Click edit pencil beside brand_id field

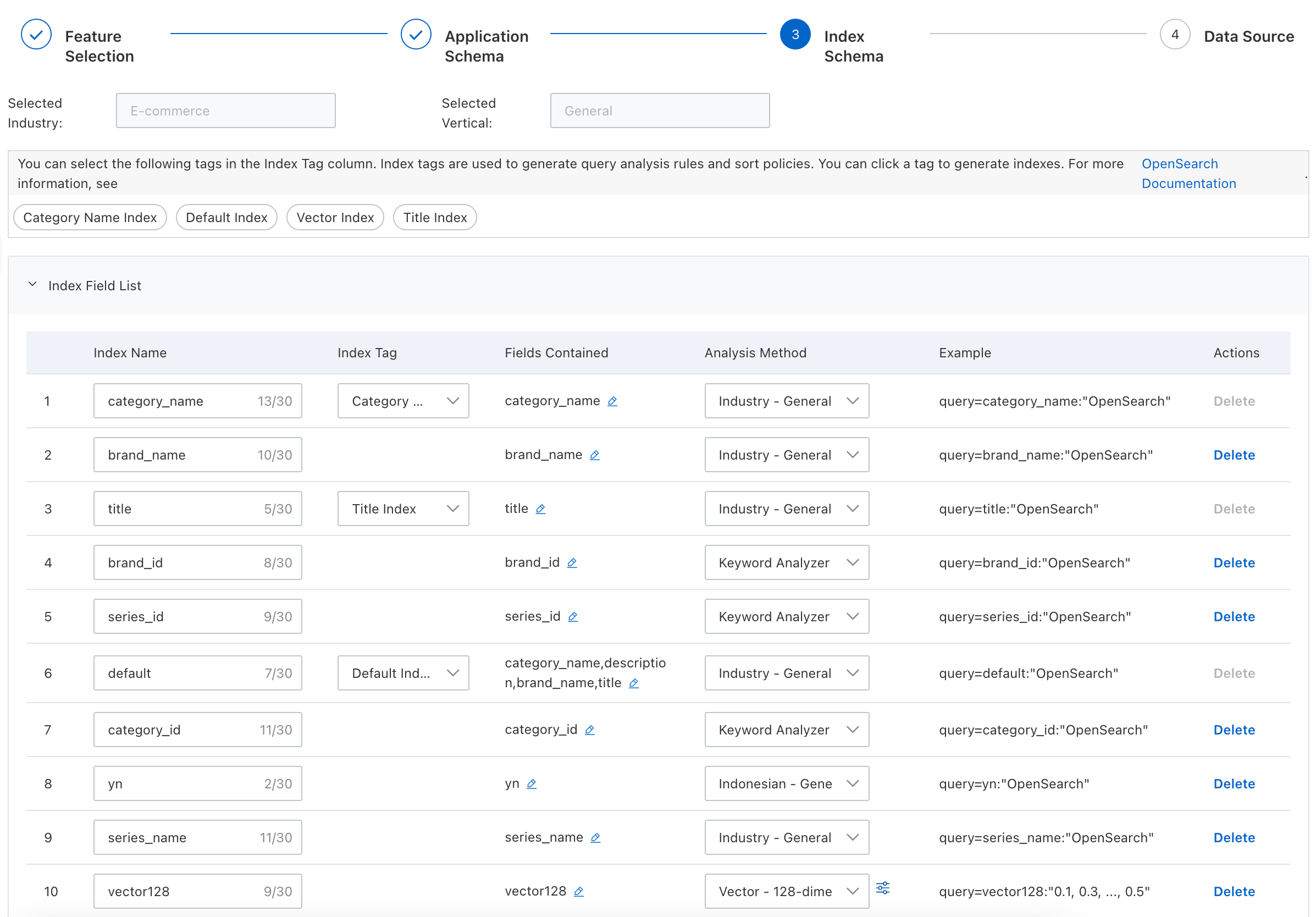coord(572,563)
